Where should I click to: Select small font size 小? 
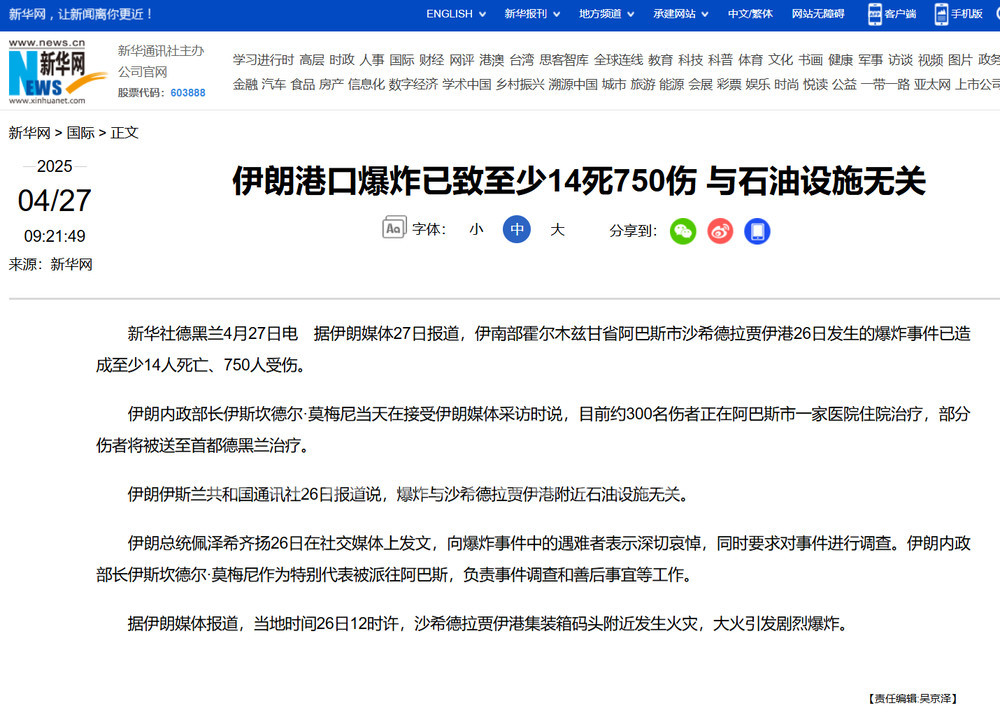pos(476,230)
